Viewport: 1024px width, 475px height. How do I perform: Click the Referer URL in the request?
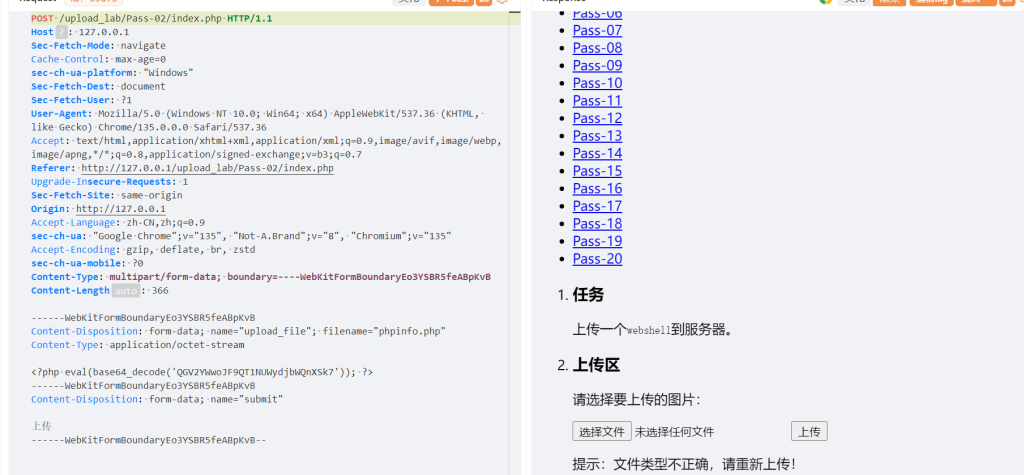point(208,169)
